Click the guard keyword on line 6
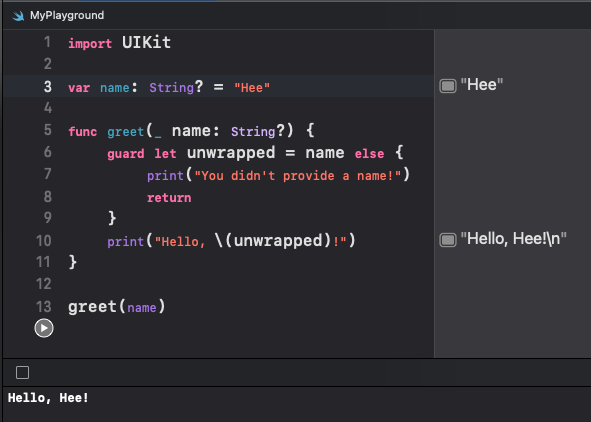The image size is (591, 422). click(126, 154)
